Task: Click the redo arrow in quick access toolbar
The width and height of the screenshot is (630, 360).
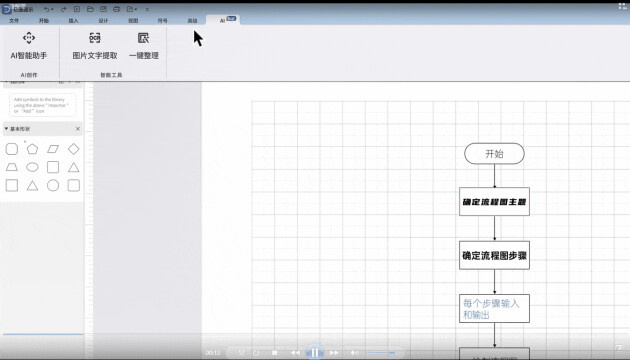Action: 63,9
